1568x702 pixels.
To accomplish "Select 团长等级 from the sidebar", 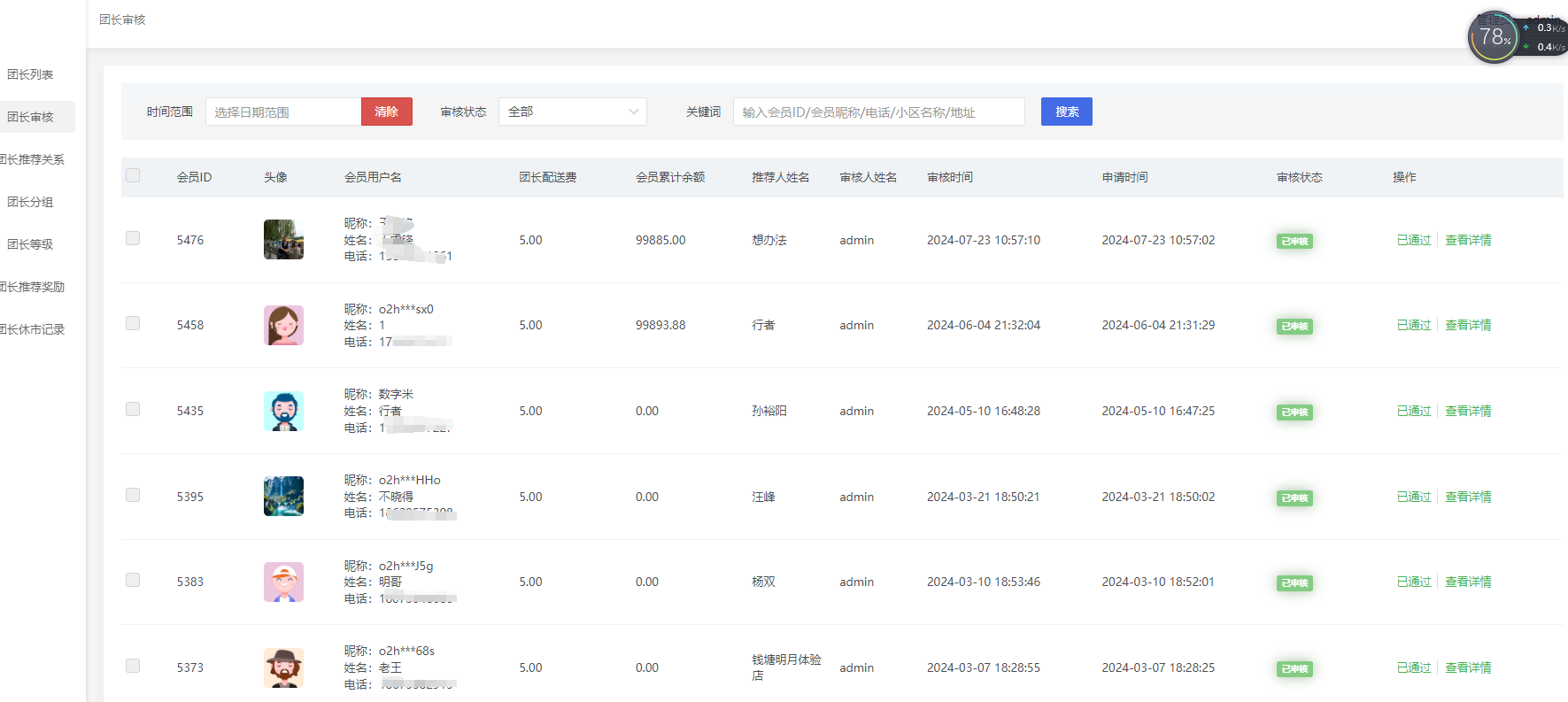I will 30,244.
